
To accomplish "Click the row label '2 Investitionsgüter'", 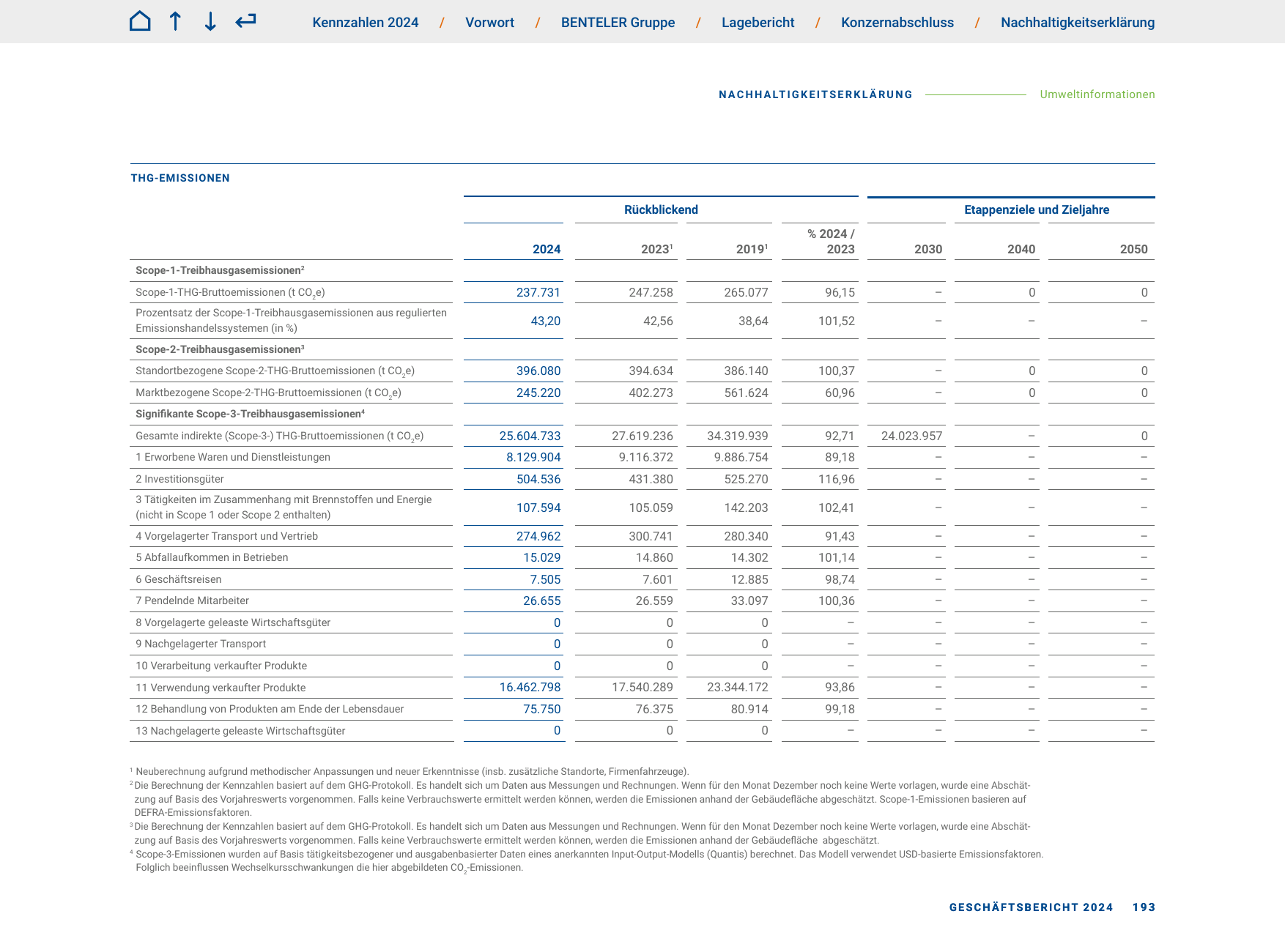I will 179,479.
